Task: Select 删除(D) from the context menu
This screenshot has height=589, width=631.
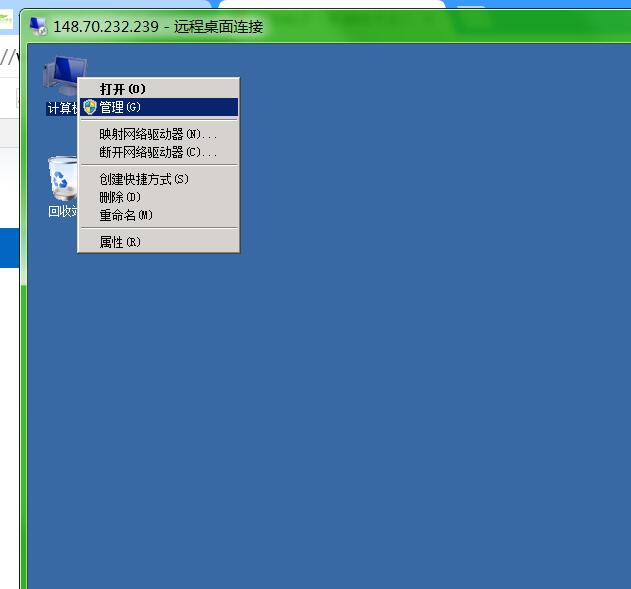Action: (x=120, y=197)
